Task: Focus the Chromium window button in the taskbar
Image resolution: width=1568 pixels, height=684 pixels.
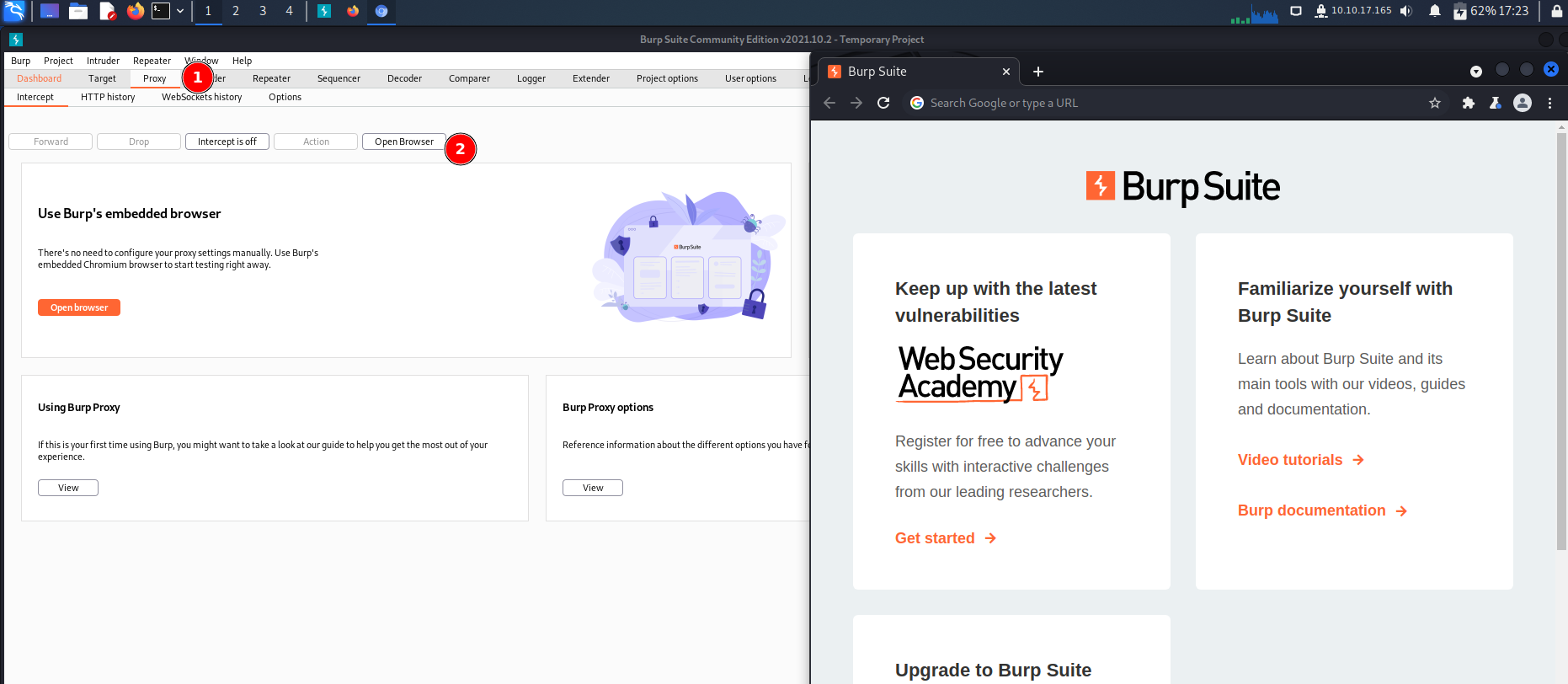Action: click(x=381, y=11)
